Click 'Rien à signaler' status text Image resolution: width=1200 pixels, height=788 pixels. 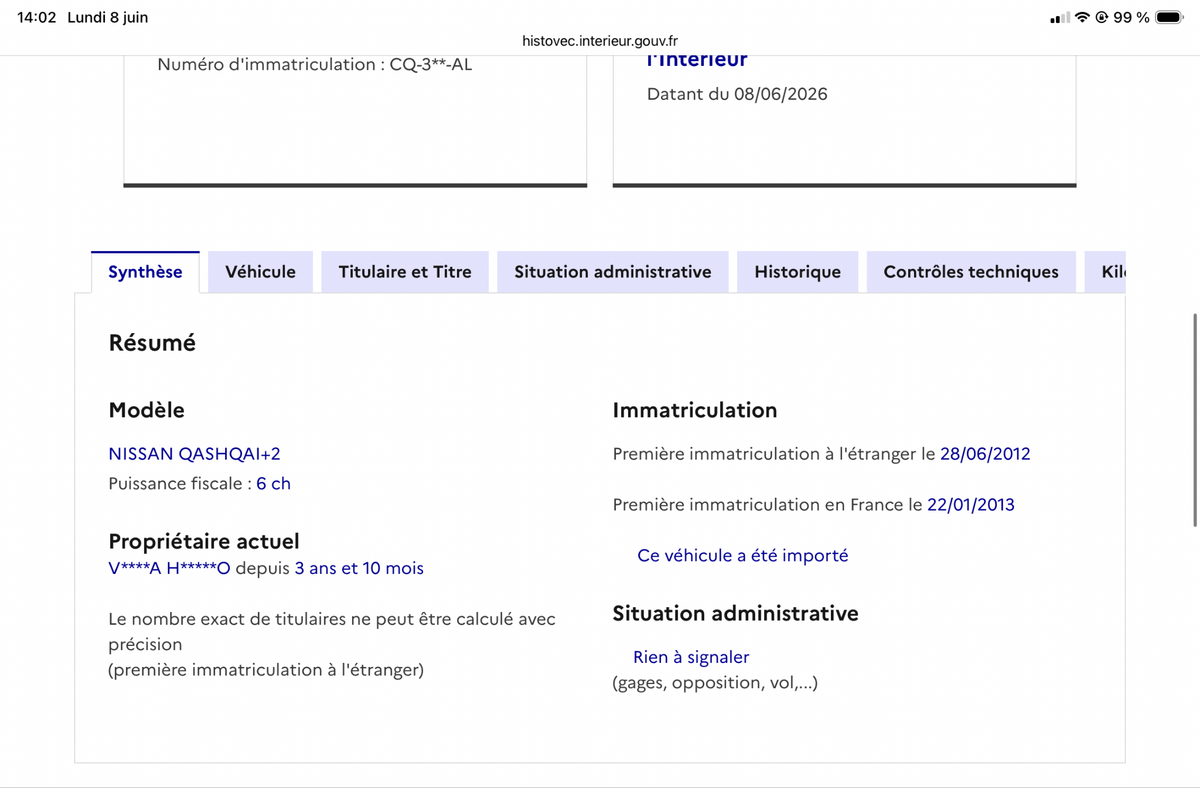click(691, 657)
